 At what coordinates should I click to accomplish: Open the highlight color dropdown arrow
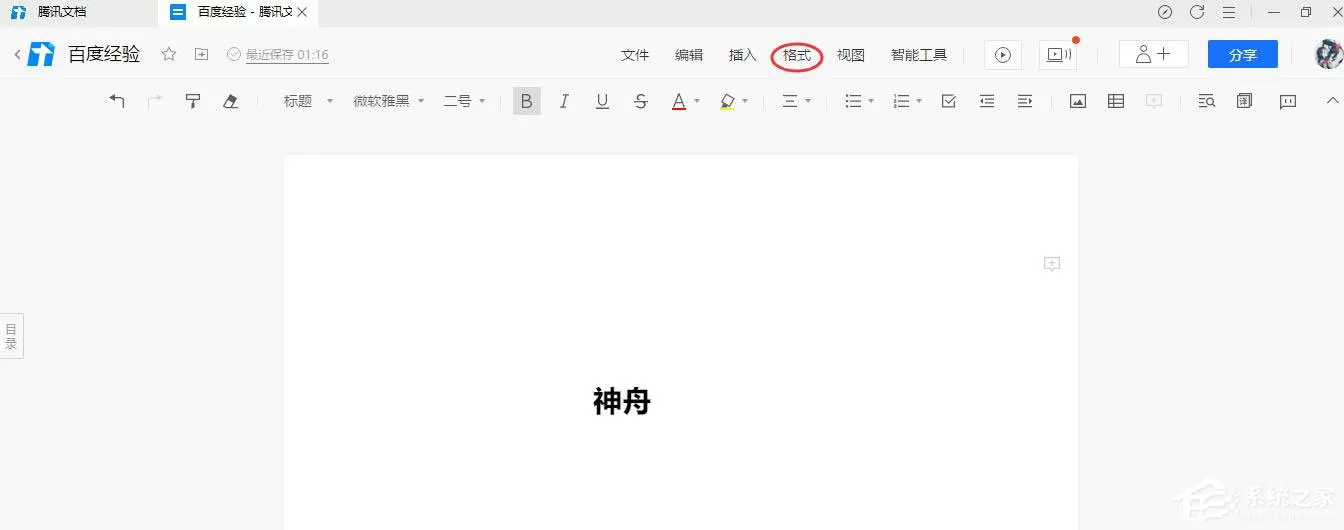point(745,101)
